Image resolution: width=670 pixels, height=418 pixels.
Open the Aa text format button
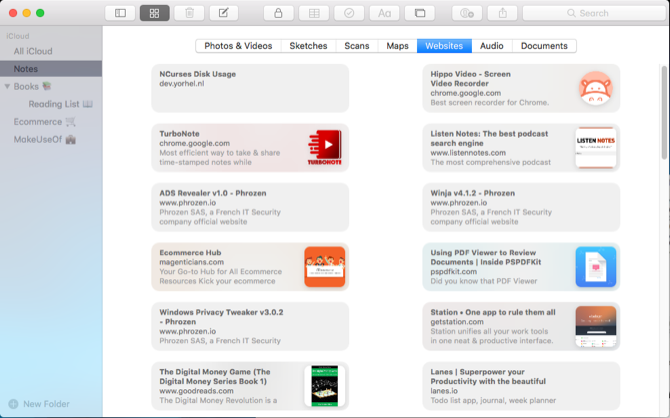coord(384,13)
